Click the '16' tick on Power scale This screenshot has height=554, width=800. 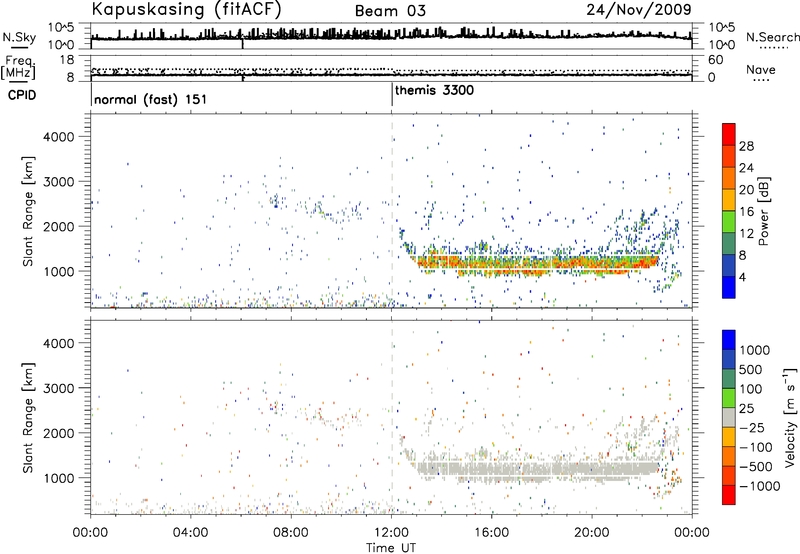[x=746, y=212]
